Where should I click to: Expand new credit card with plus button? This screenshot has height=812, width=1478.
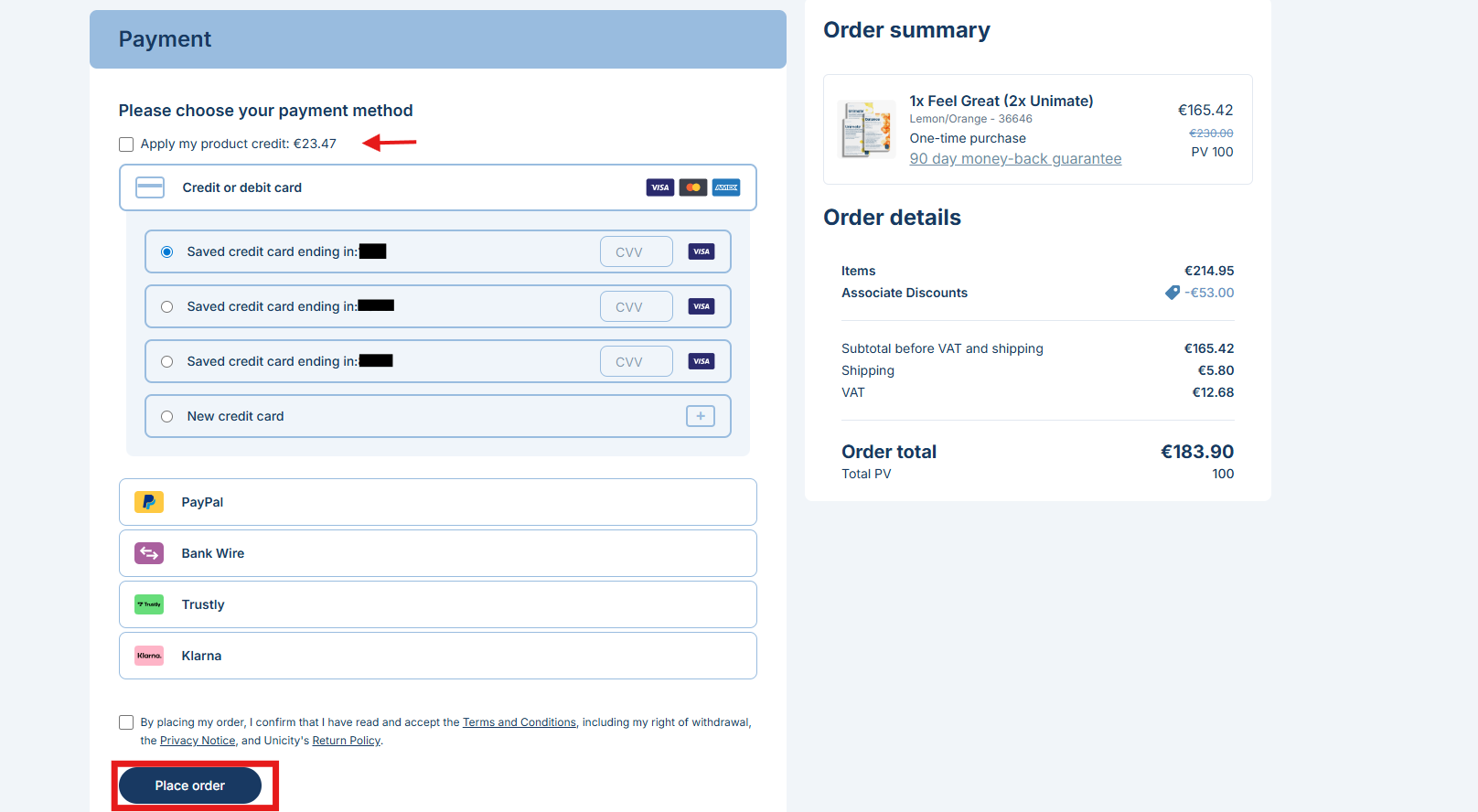[x=701, y=416]
